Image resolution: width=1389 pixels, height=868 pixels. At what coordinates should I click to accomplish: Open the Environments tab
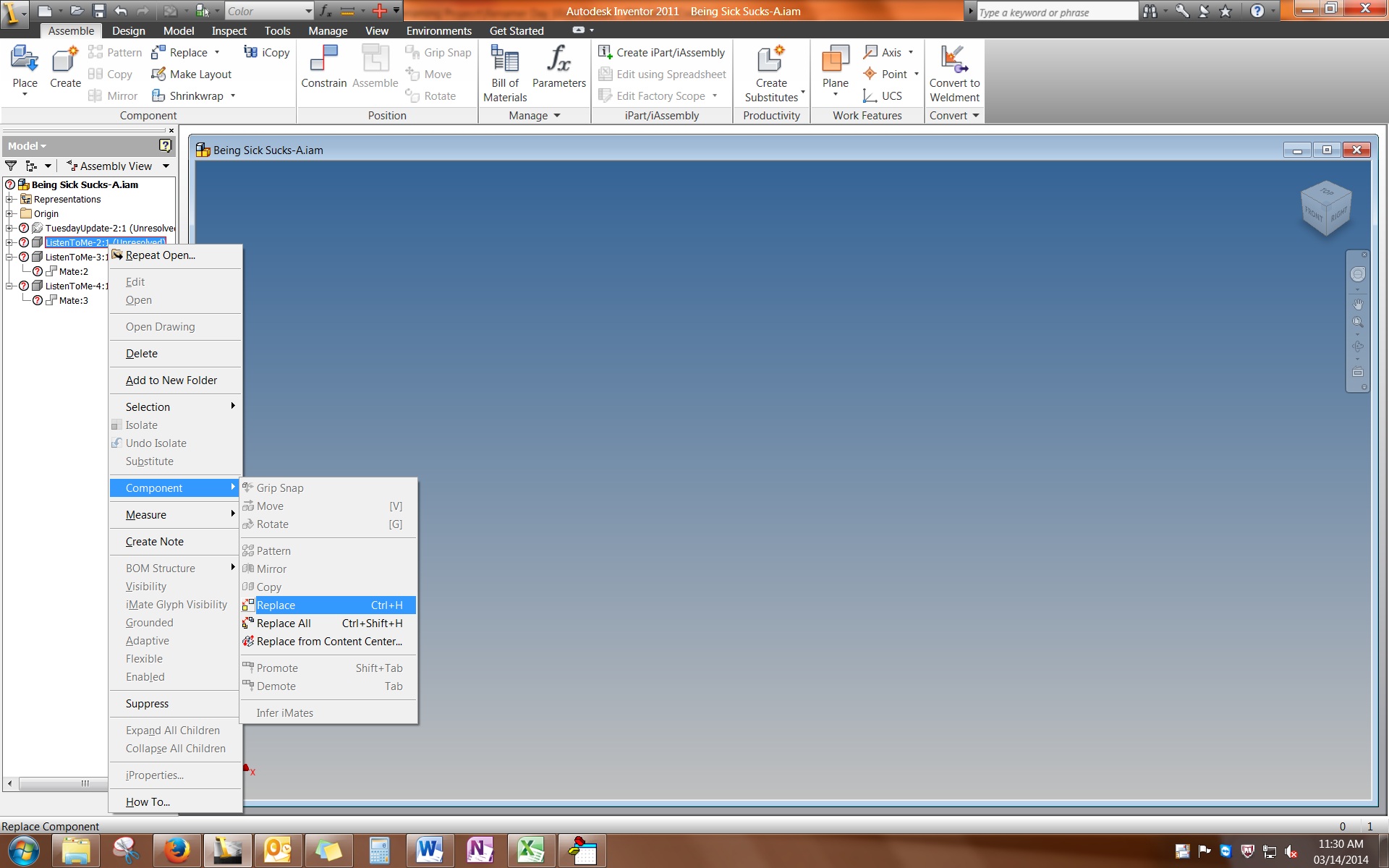pyautogui.click(x=438, y=30)
